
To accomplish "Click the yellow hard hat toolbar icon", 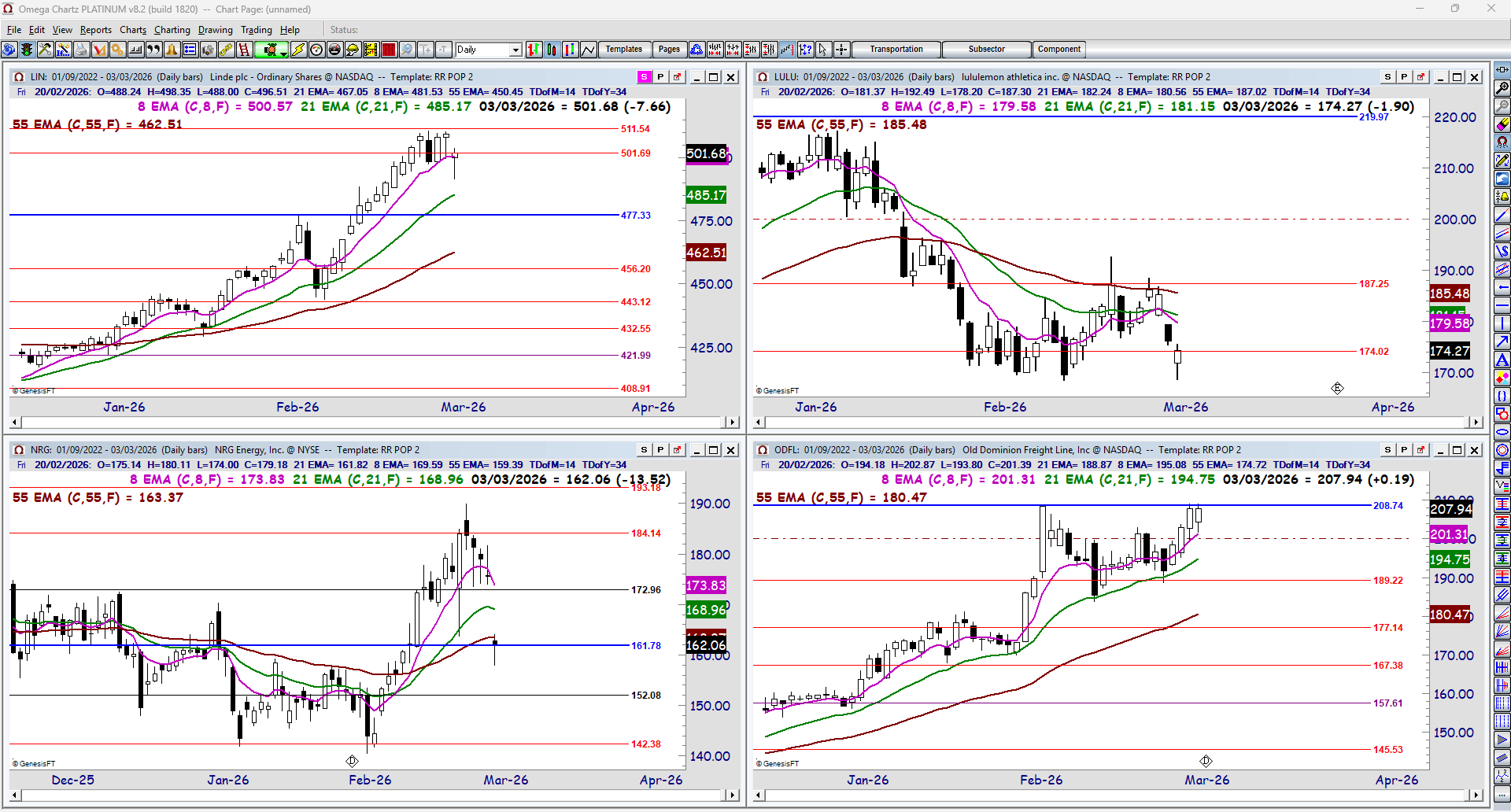I will [x=353, y=50].
